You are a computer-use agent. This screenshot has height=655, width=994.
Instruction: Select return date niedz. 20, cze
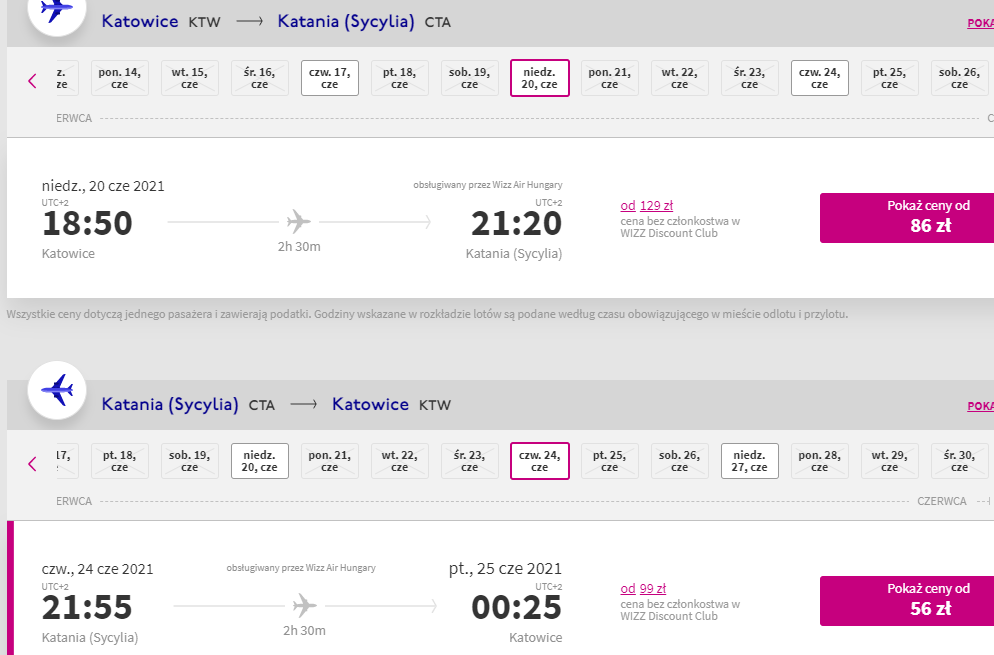click(260, 461)
